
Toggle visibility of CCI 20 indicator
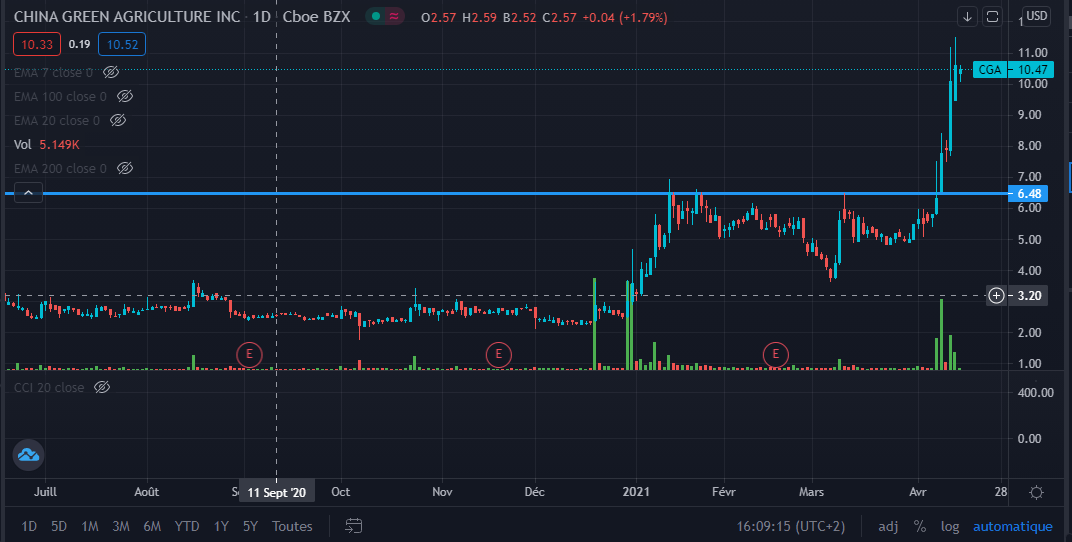coord(102,388)
